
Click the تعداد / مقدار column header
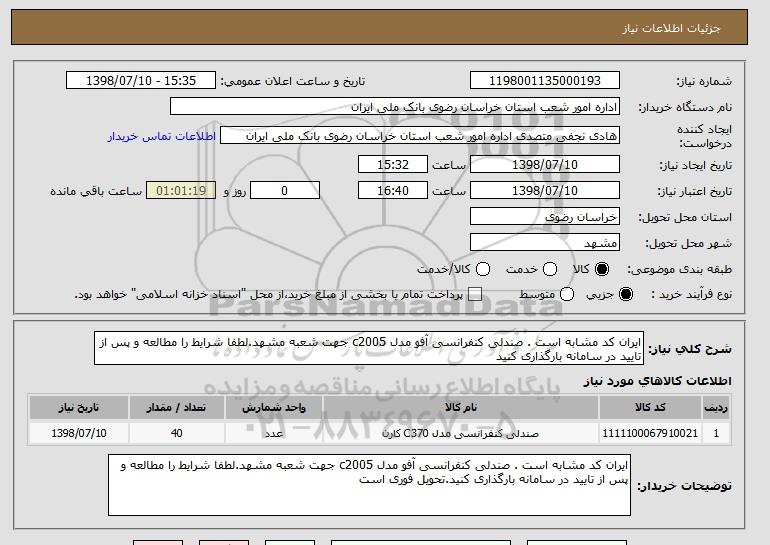tap(177, 408)
